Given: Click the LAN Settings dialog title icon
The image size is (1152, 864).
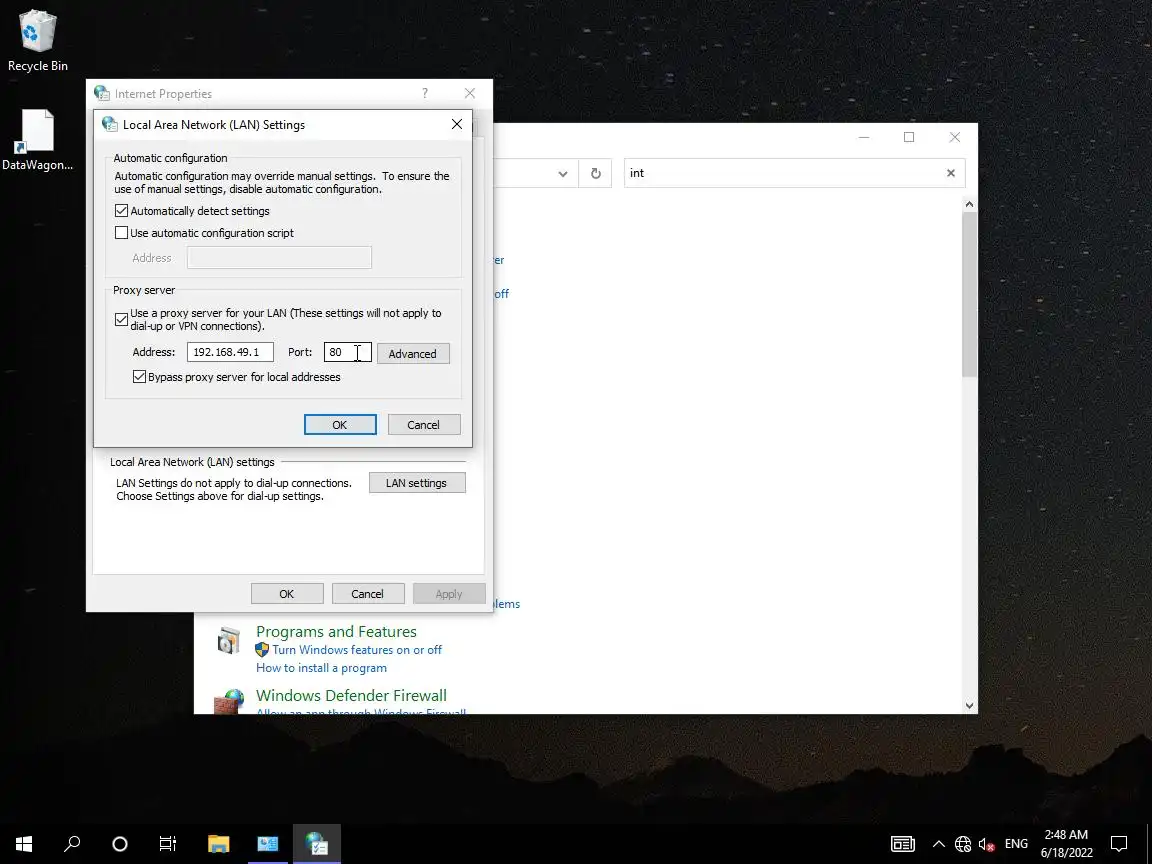Looking at the screenshot, I should coord(109,124).
